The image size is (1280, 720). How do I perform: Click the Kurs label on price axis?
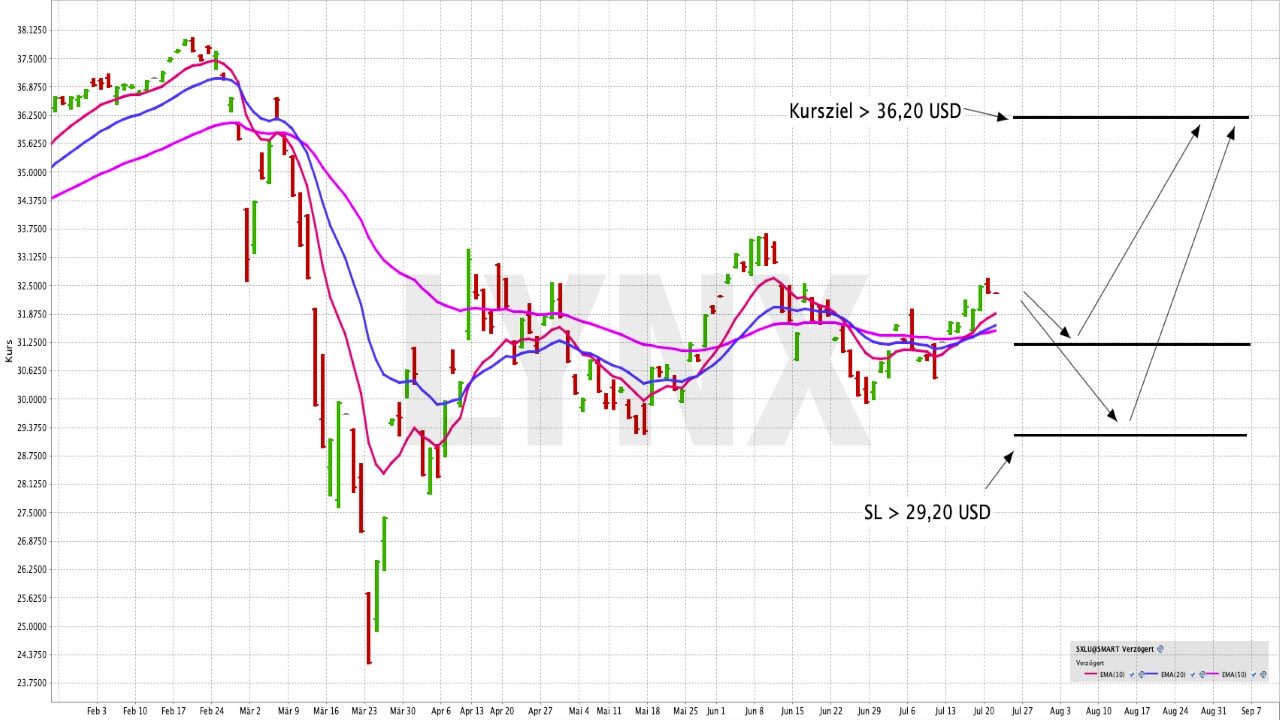(x=10, y=350)
